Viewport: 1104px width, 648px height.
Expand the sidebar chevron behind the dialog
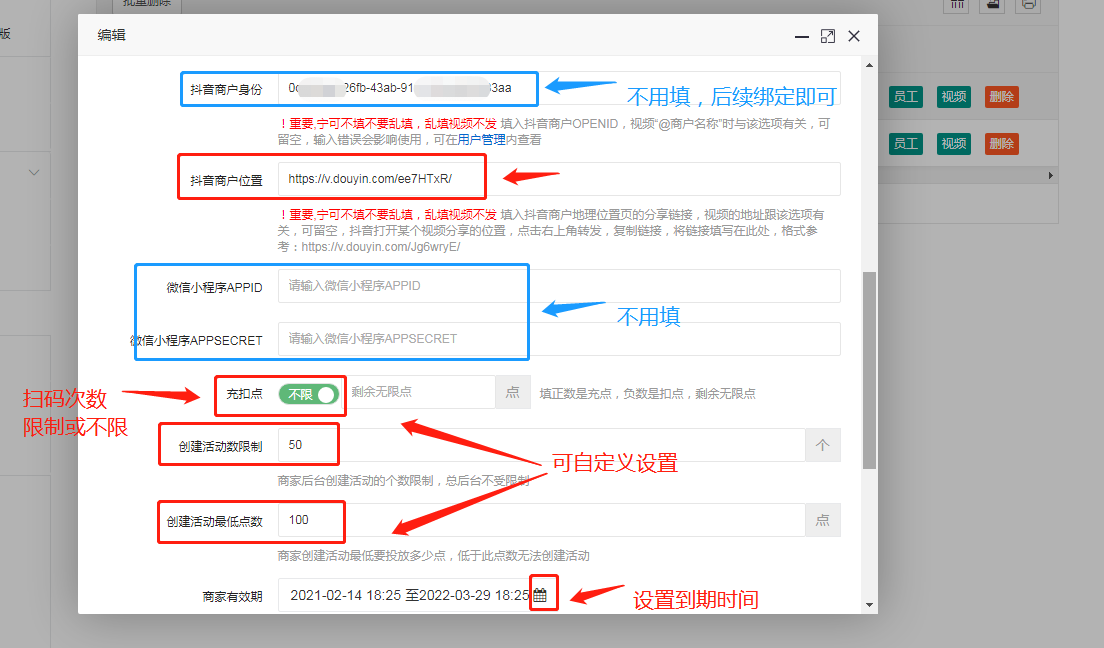point(34,173)
